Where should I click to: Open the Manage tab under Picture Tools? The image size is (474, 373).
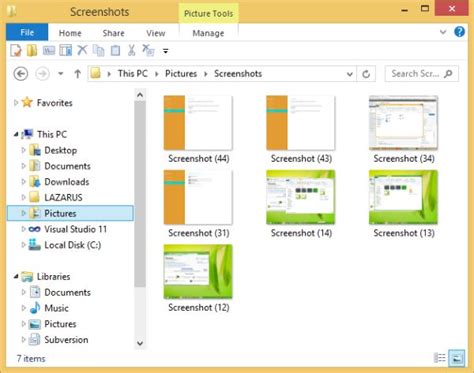208,33
